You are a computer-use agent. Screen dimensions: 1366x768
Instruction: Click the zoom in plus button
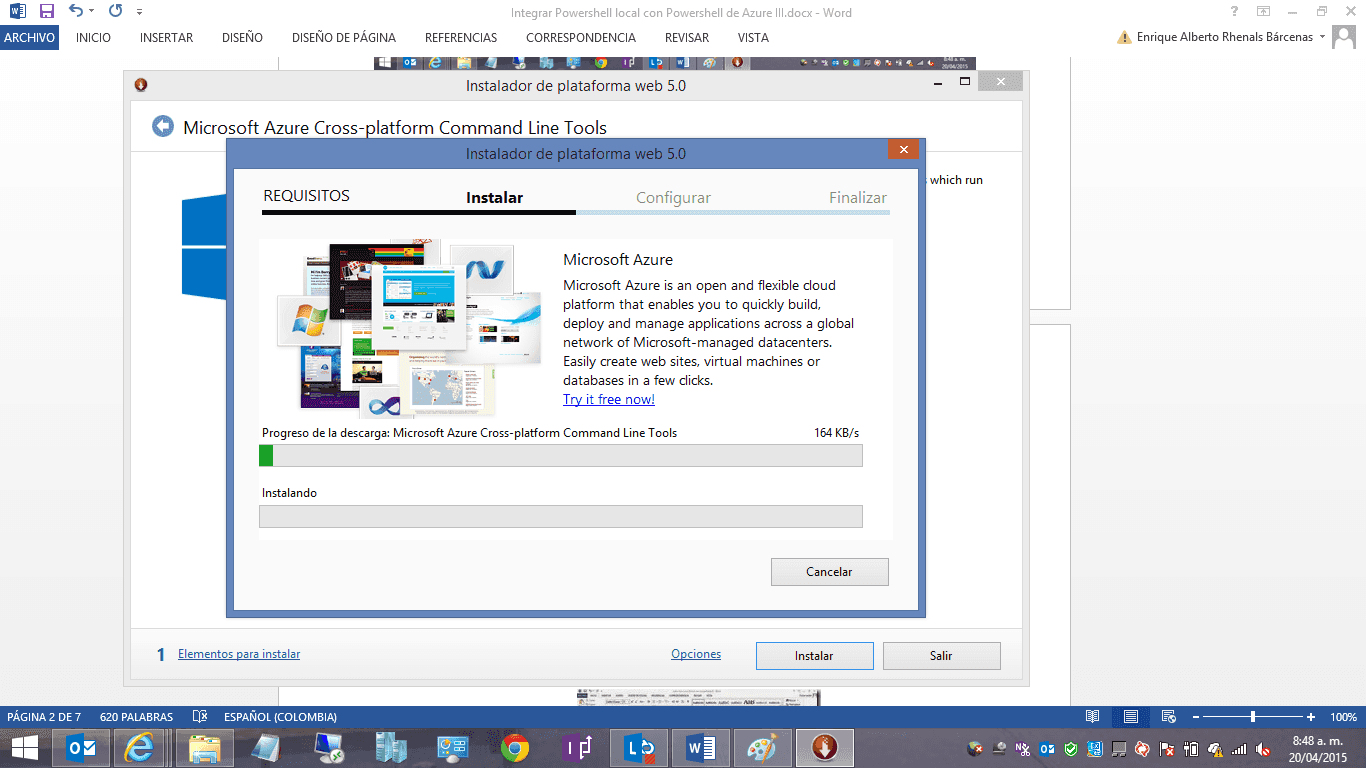(1310, 717)
